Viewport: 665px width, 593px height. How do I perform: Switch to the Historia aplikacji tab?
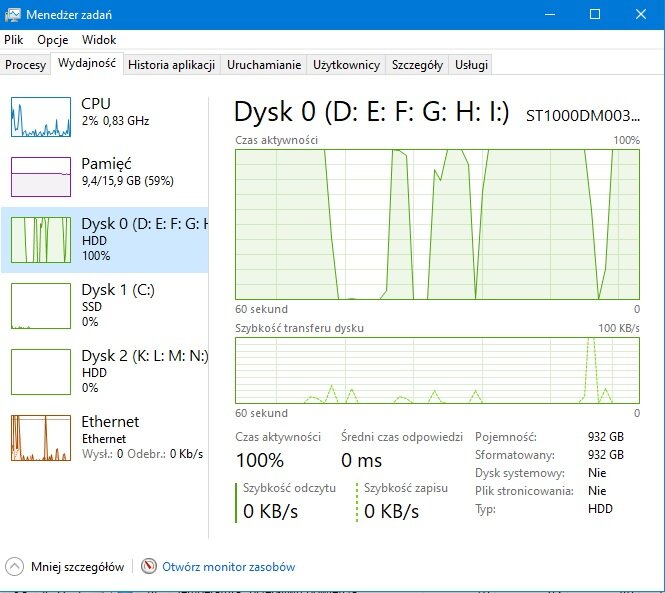[x=171, y=65]
